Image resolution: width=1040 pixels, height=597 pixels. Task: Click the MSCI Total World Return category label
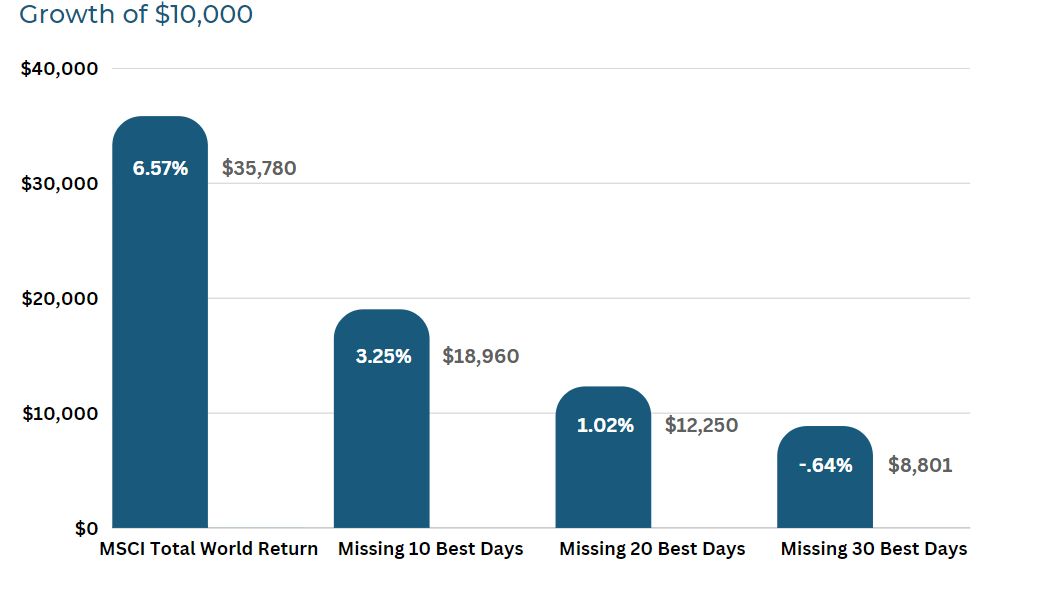tap(208, 549)
